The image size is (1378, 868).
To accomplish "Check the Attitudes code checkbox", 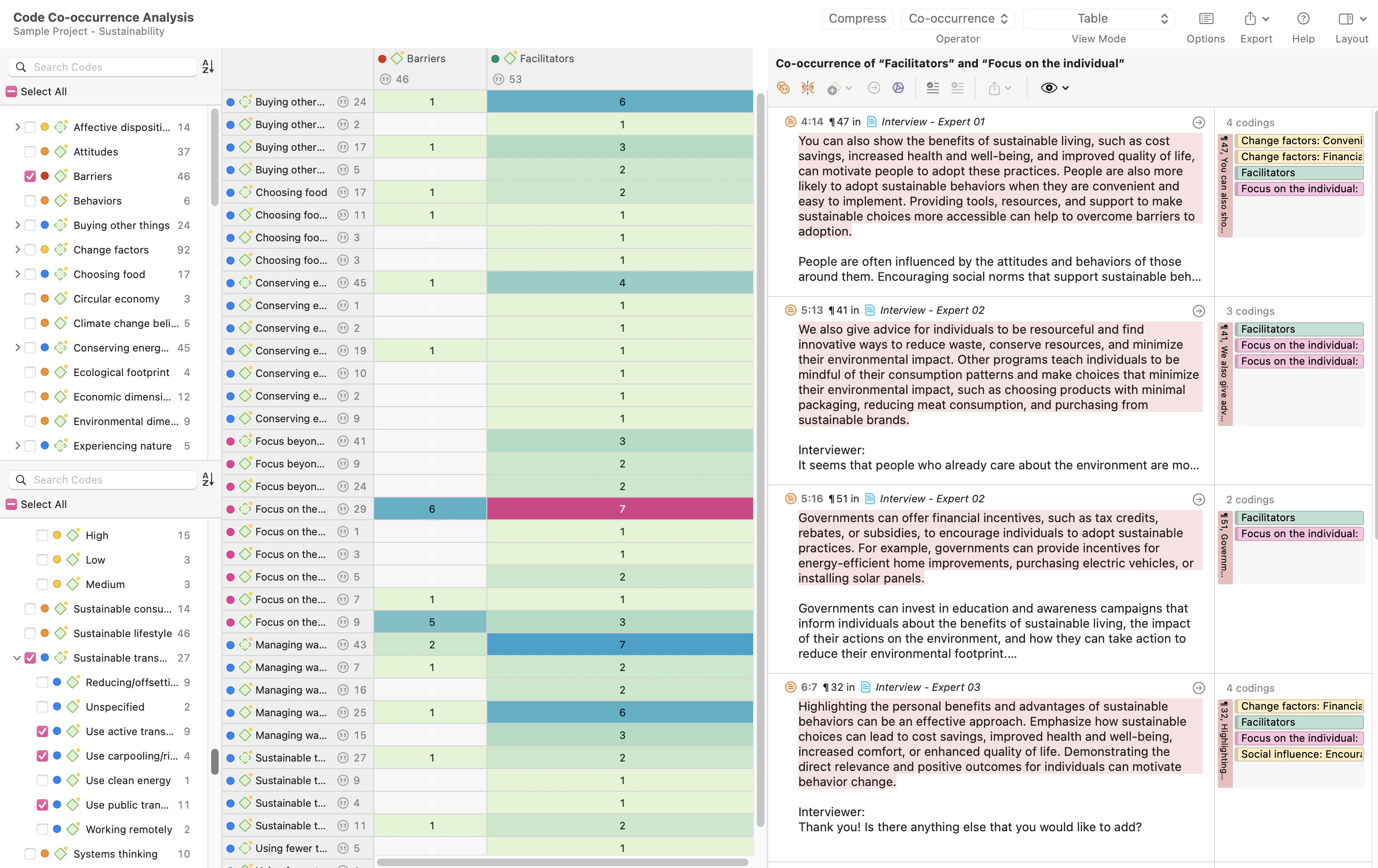I will (30, 152).
